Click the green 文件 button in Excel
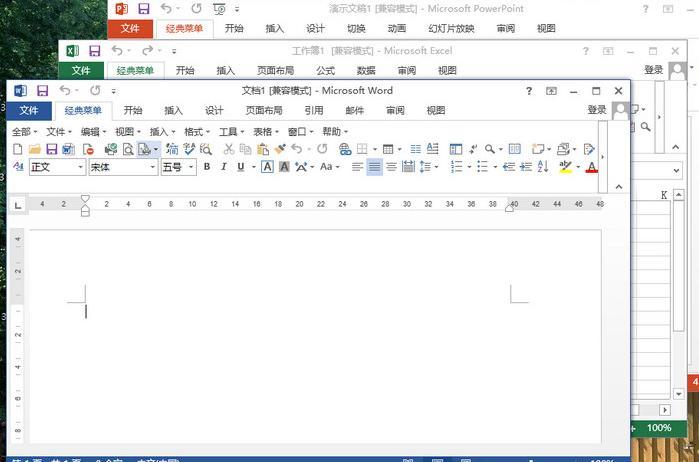The width and height of the screenshot is (699, 462). click(81, 70)
